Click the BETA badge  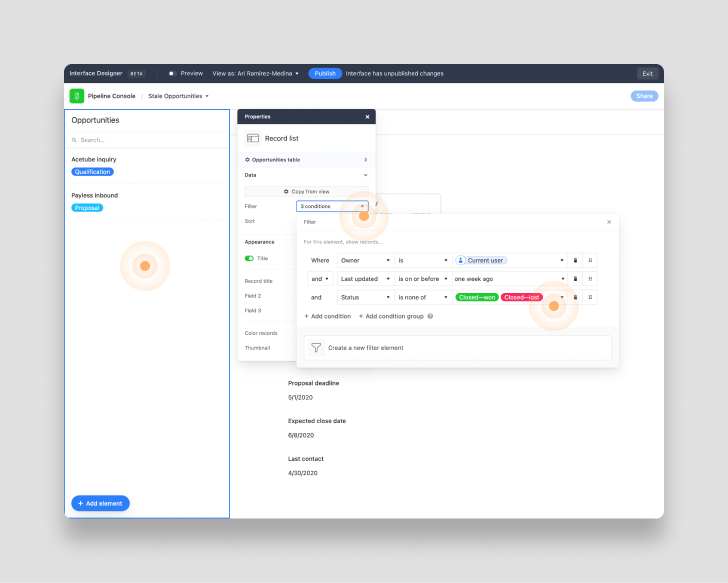136,73
